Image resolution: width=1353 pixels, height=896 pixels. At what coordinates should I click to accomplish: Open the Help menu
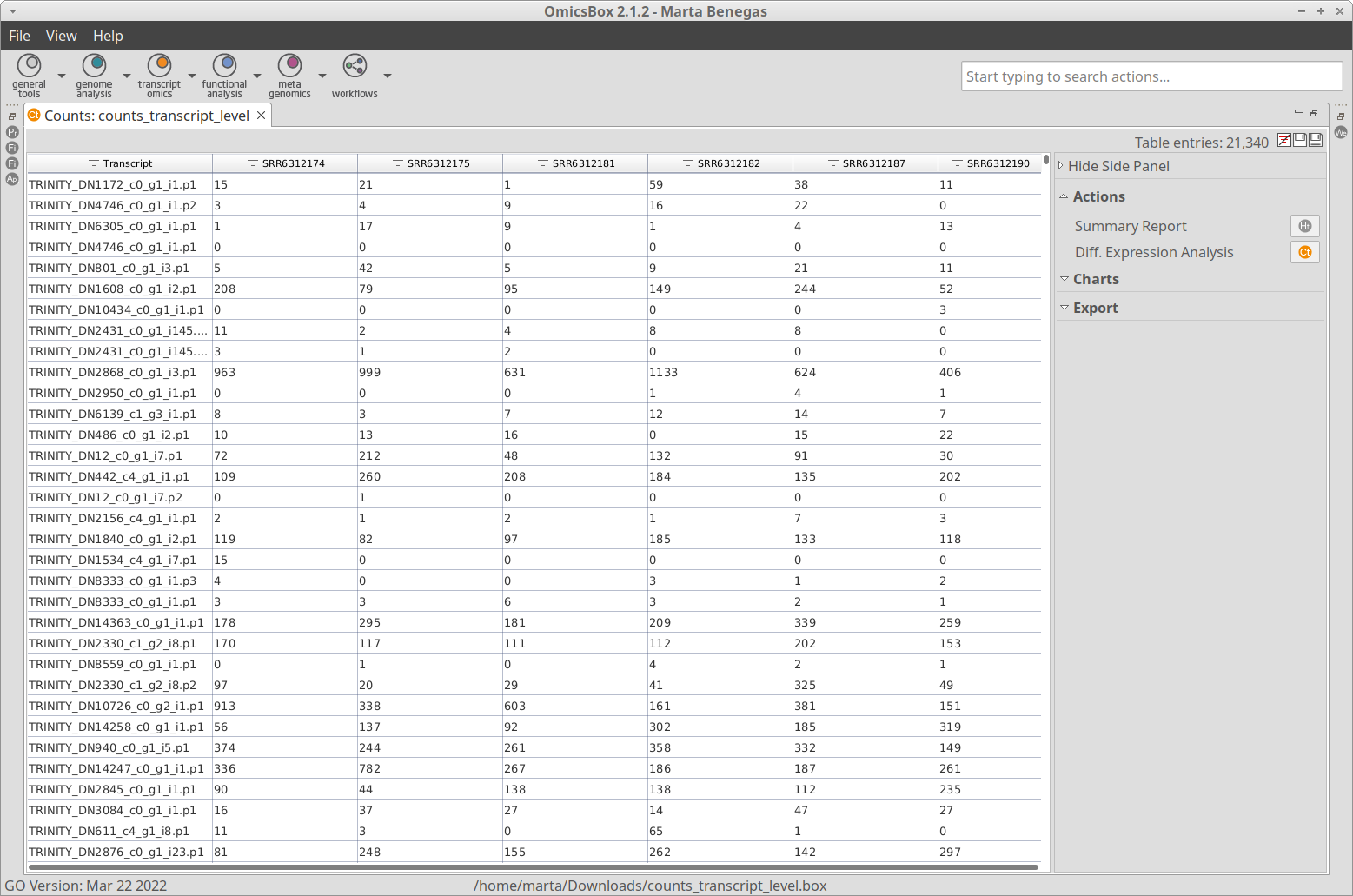[x=108, y=36]
